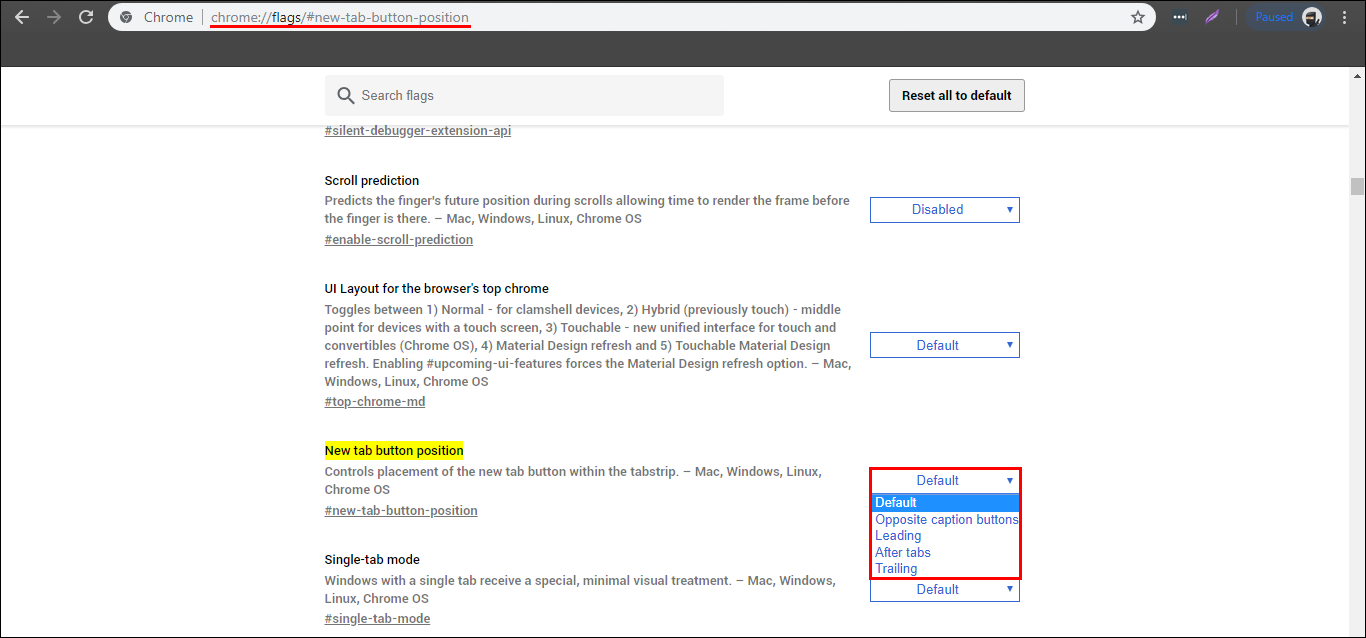Choose Opposite caption buttons option
The image size is (1366, 638).
click(945, 519)
